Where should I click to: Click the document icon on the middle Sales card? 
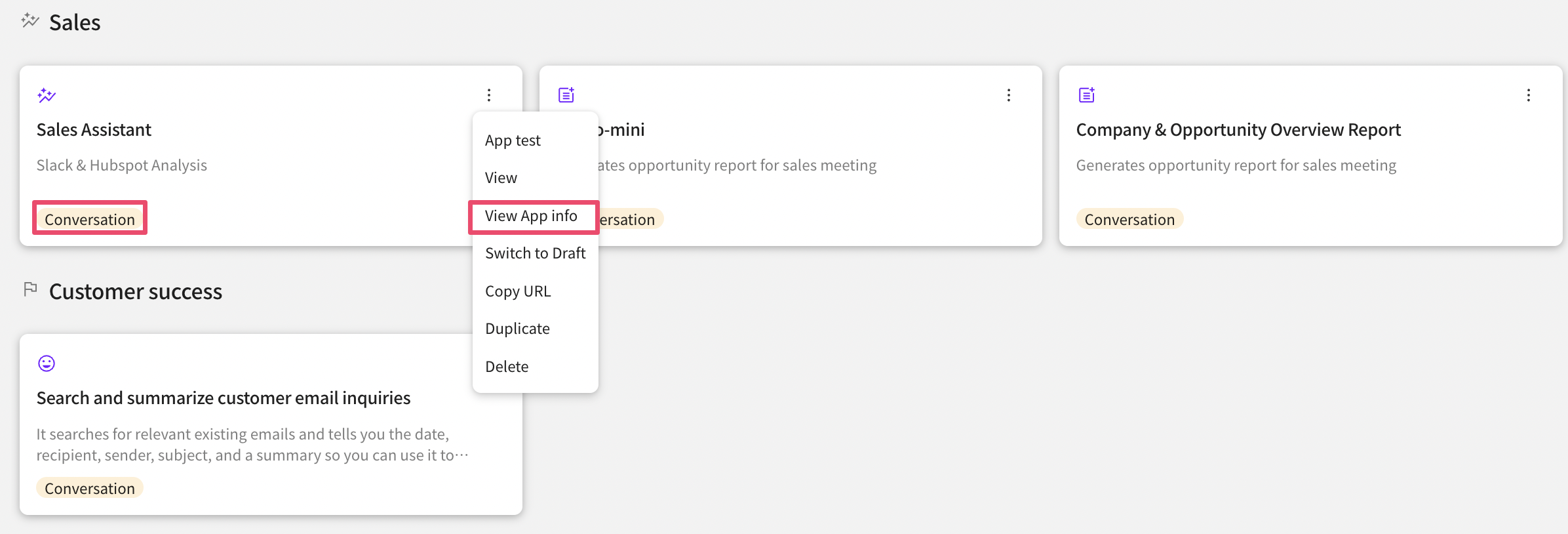pos(566,95)
